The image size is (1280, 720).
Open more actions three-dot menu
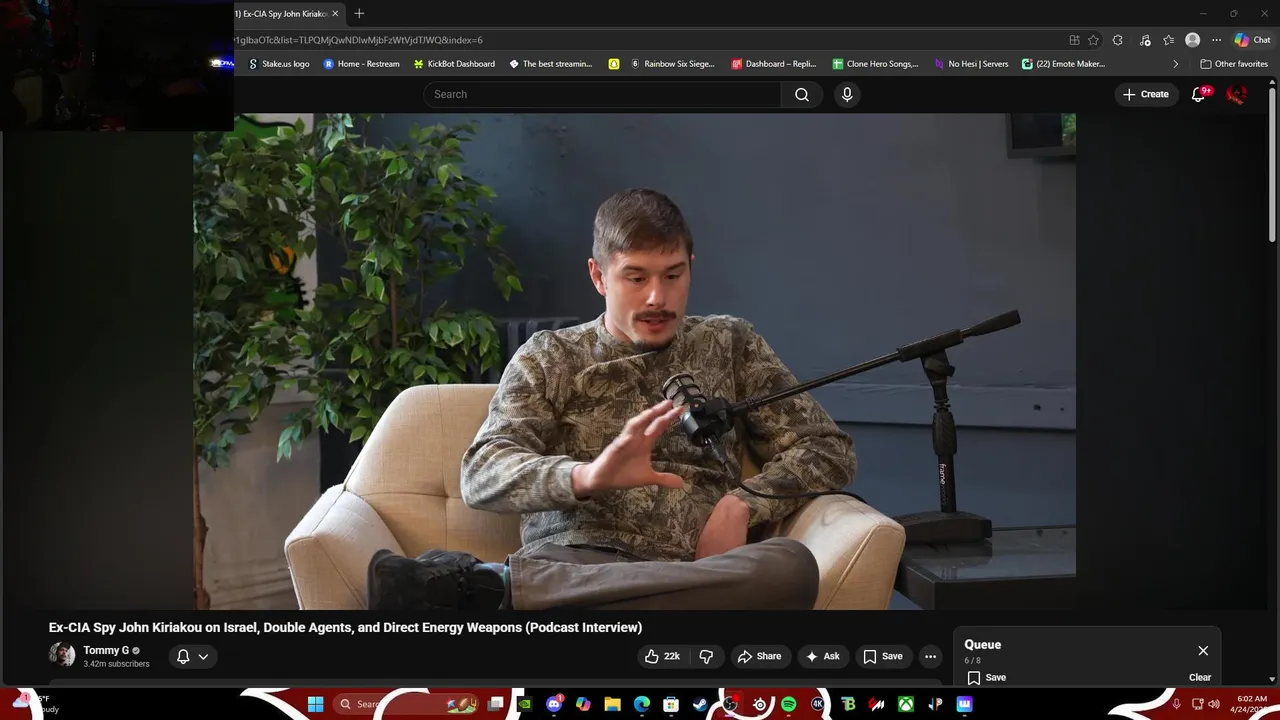tap(930, 656)
